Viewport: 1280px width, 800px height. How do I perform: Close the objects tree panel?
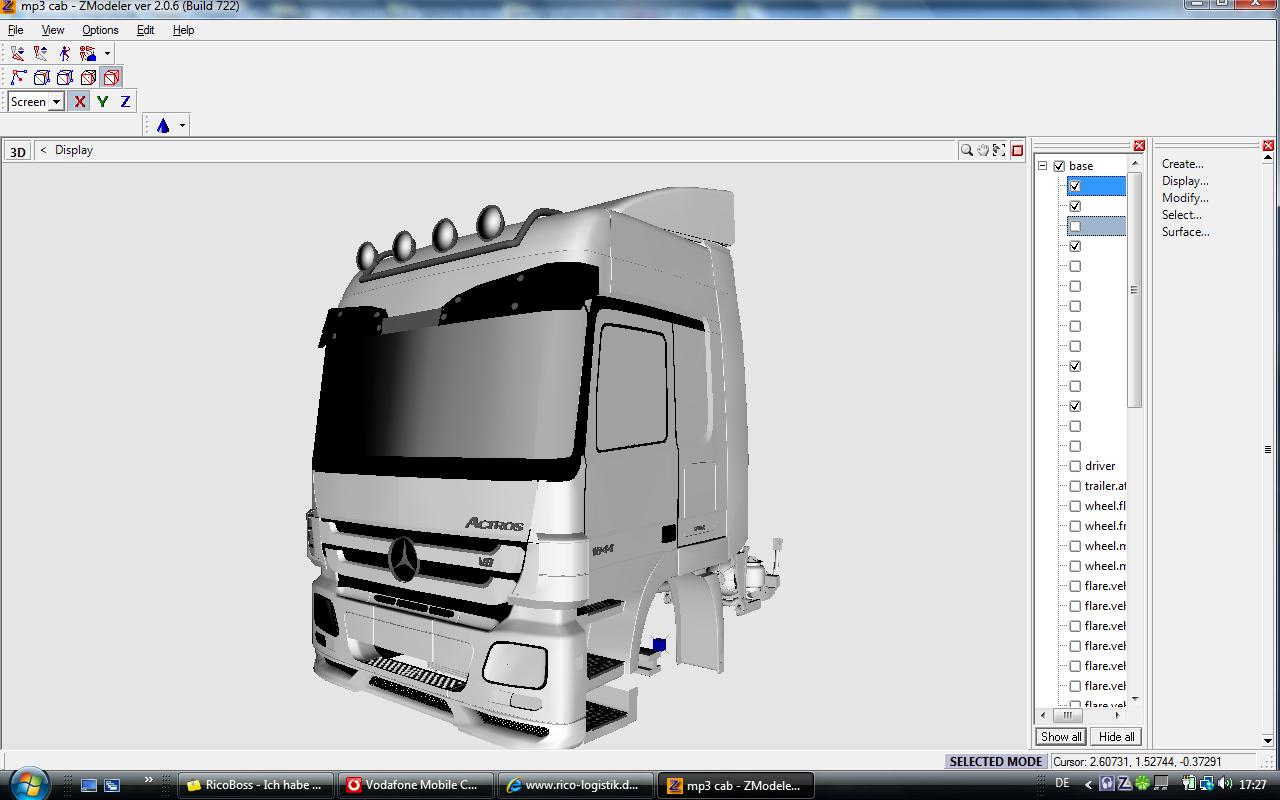click(x=1139, y=146)
